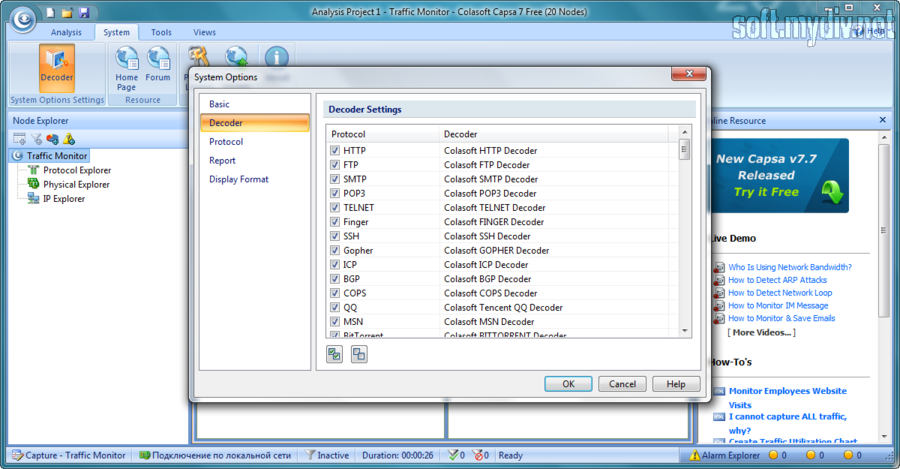
Task: Click the New Capsa v7.7 Released banner
Action: point(780,176)
